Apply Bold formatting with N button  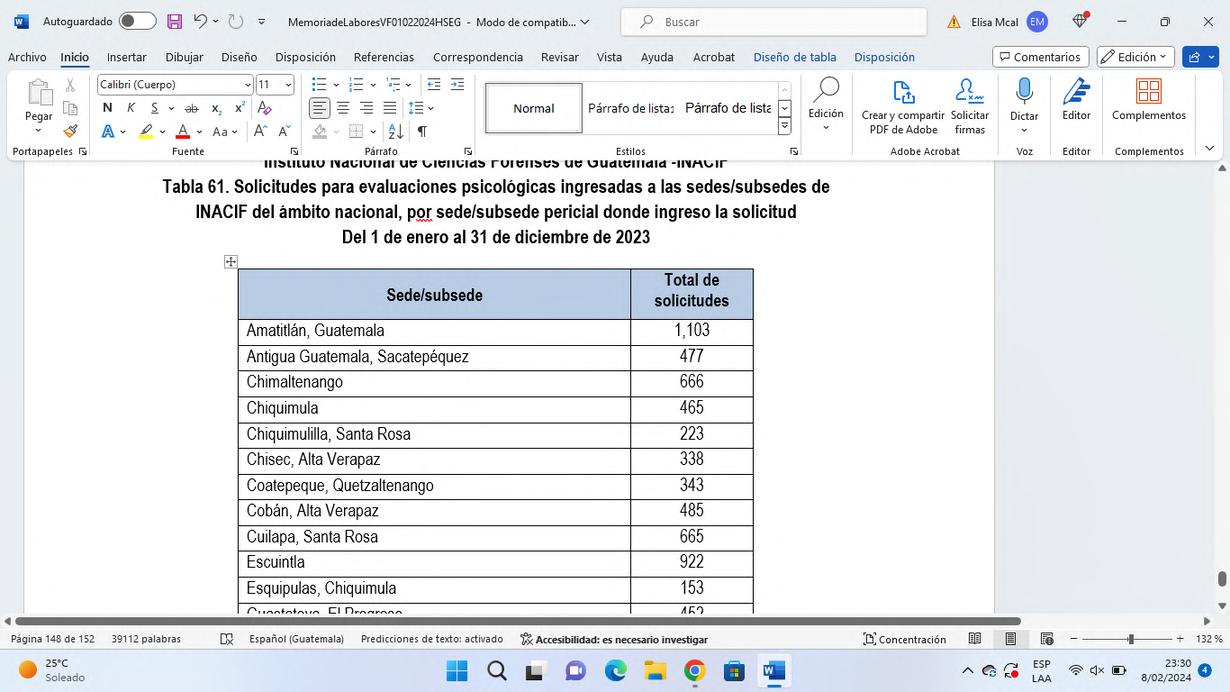pos(108,108)
